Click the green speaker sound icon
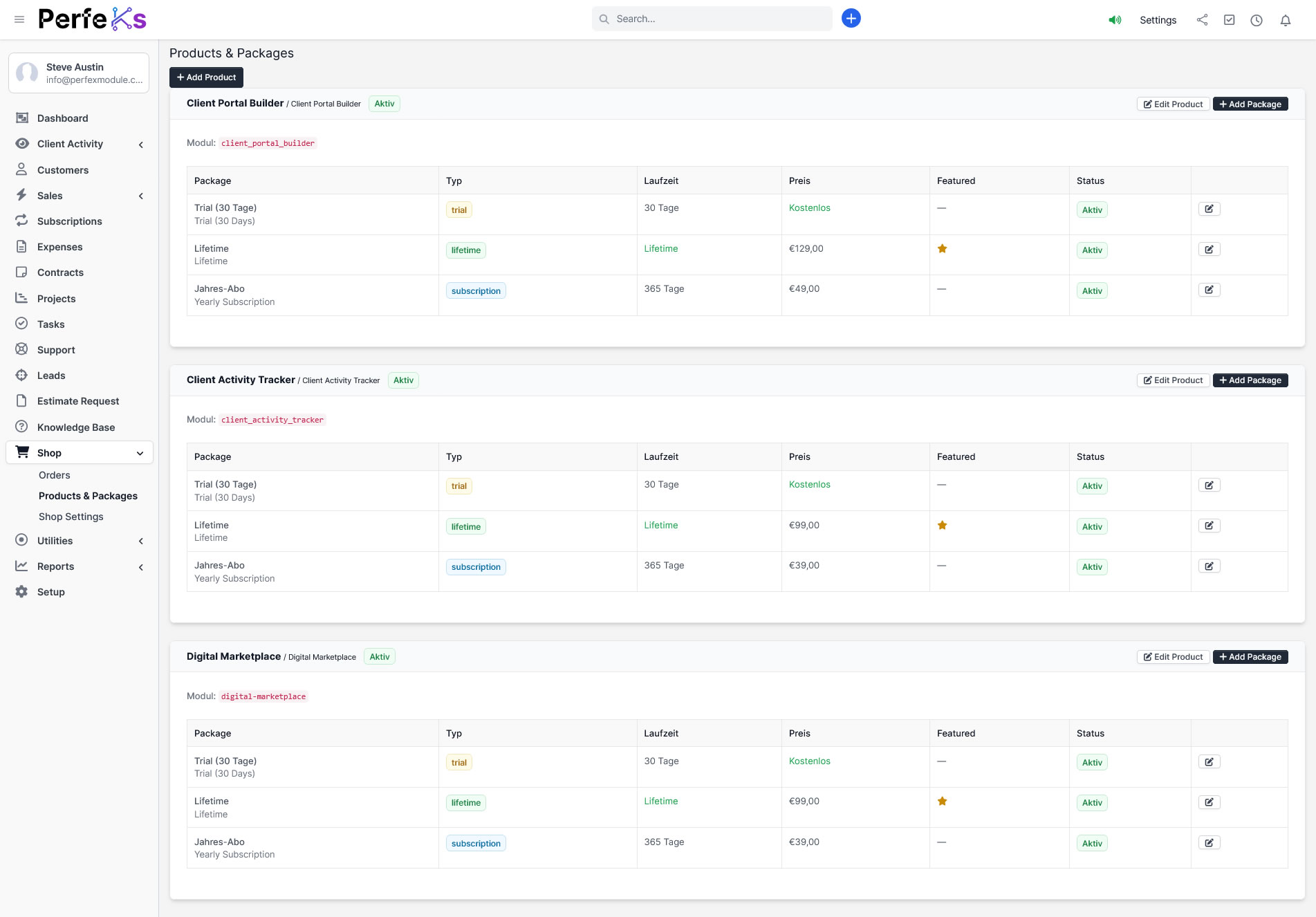 [x=1115, y=20]
